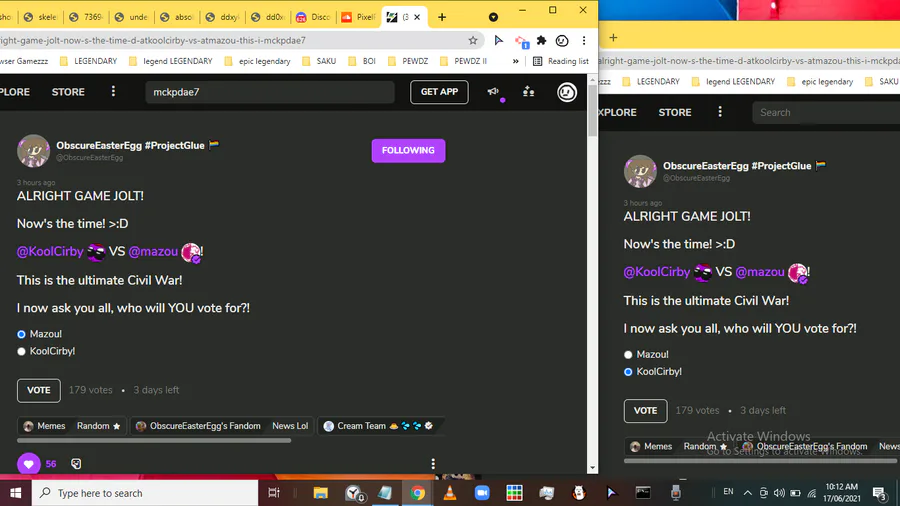Image resolution: width=900 pixels, height=506 pixels.
Task: Switch to the 'abso' browser tab
Action: pos(177,17)
